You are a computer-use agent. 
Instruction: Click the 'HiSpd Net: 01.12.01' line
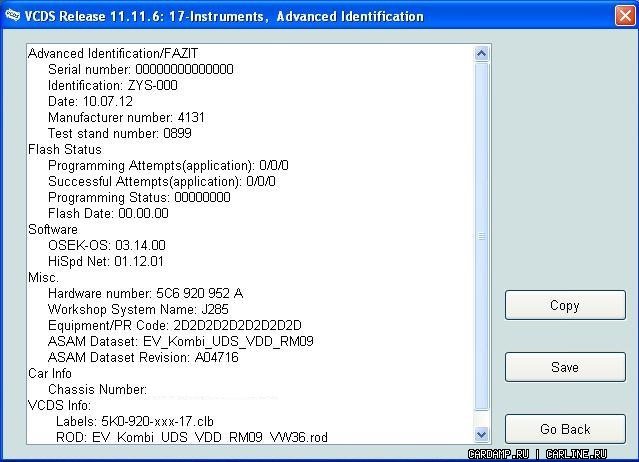[x=106, y=261]
